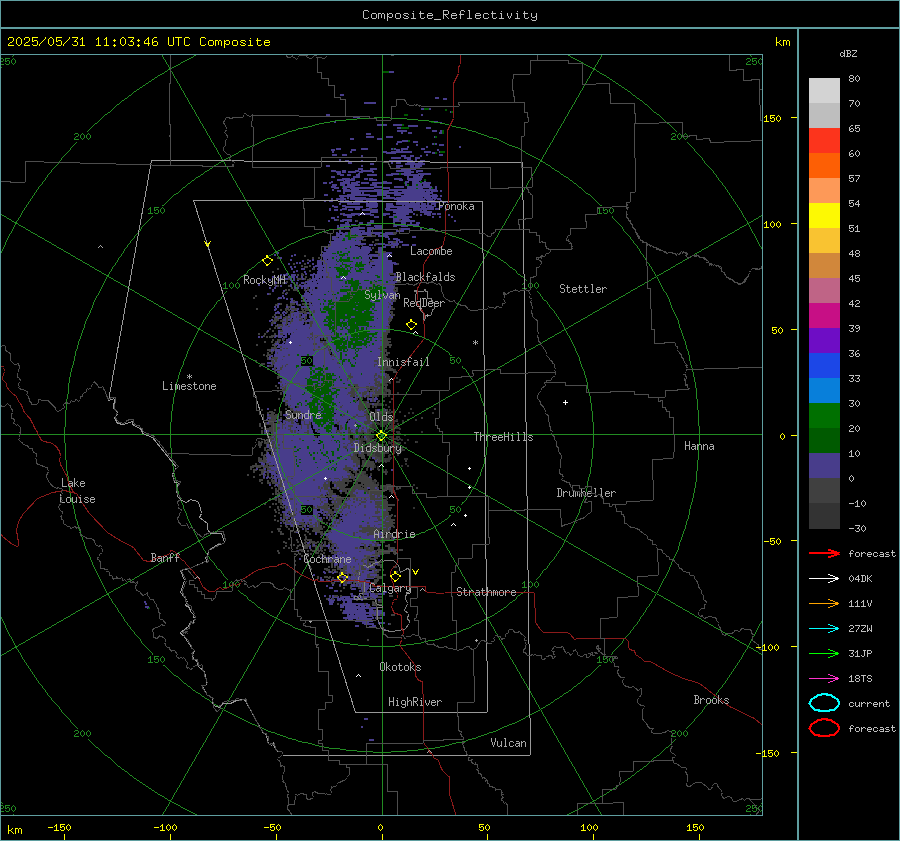Click the RedDeer label
This screenshot has height=841, width=900.
(424, 303)
